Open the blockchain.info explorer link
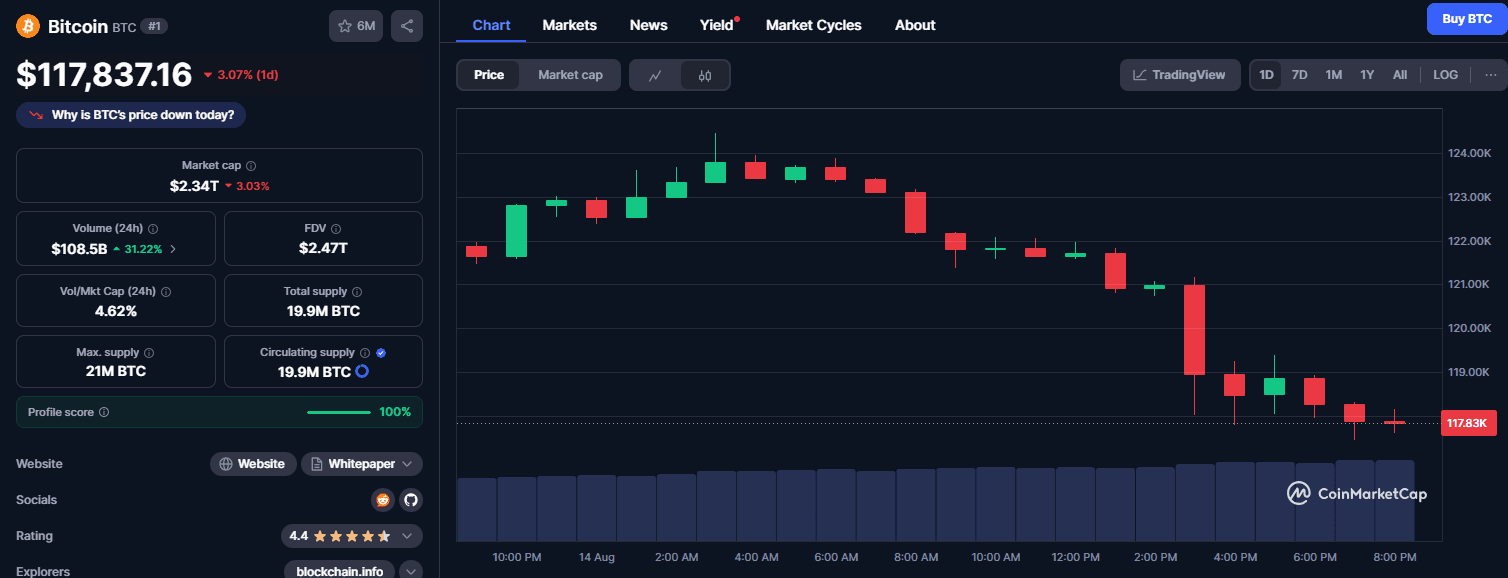Screen dimensions: 1508x578 pos(340,571)
